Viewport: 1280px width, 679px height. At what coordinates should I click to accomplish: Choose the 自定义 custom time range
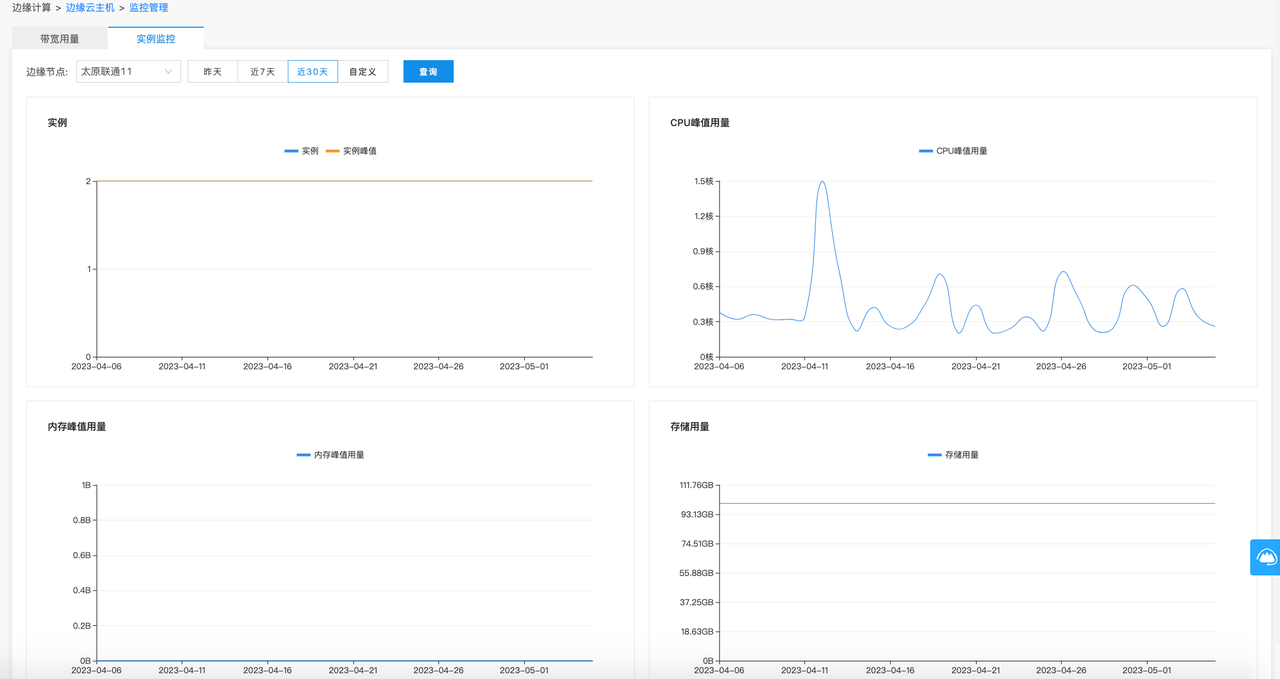pos(362,72)
